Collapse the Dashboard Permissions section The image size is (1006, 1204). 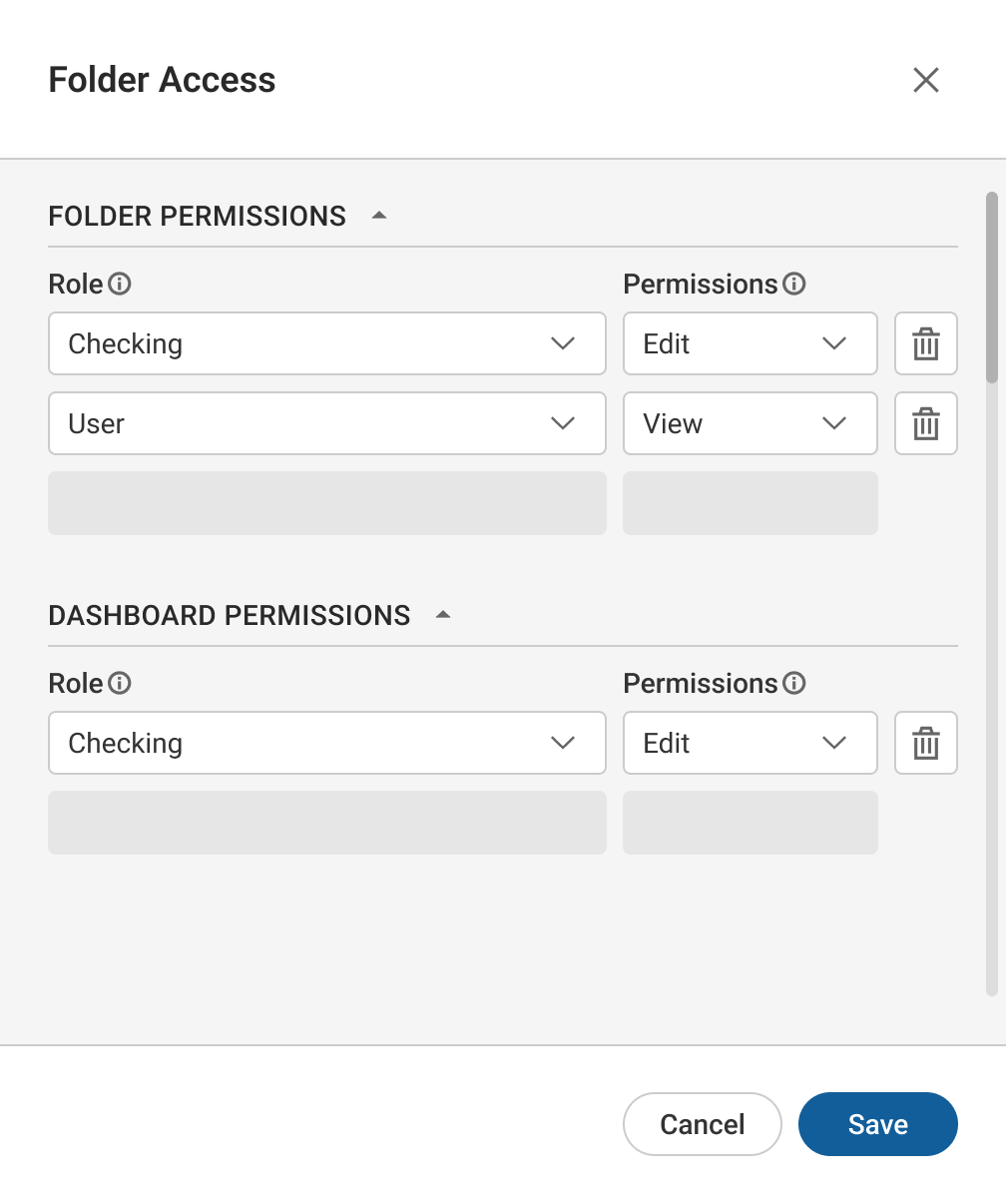(x=443, y=615)
